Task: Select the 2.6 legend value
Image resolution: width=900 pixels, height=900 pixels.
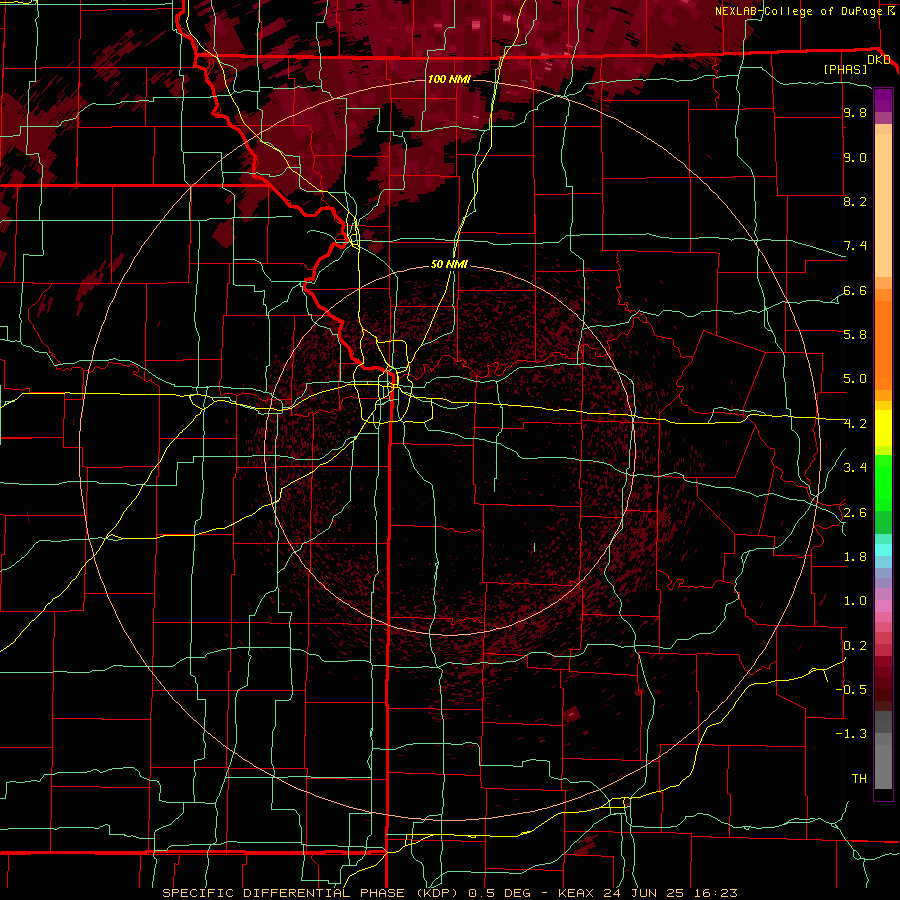Action: [855, 513]
